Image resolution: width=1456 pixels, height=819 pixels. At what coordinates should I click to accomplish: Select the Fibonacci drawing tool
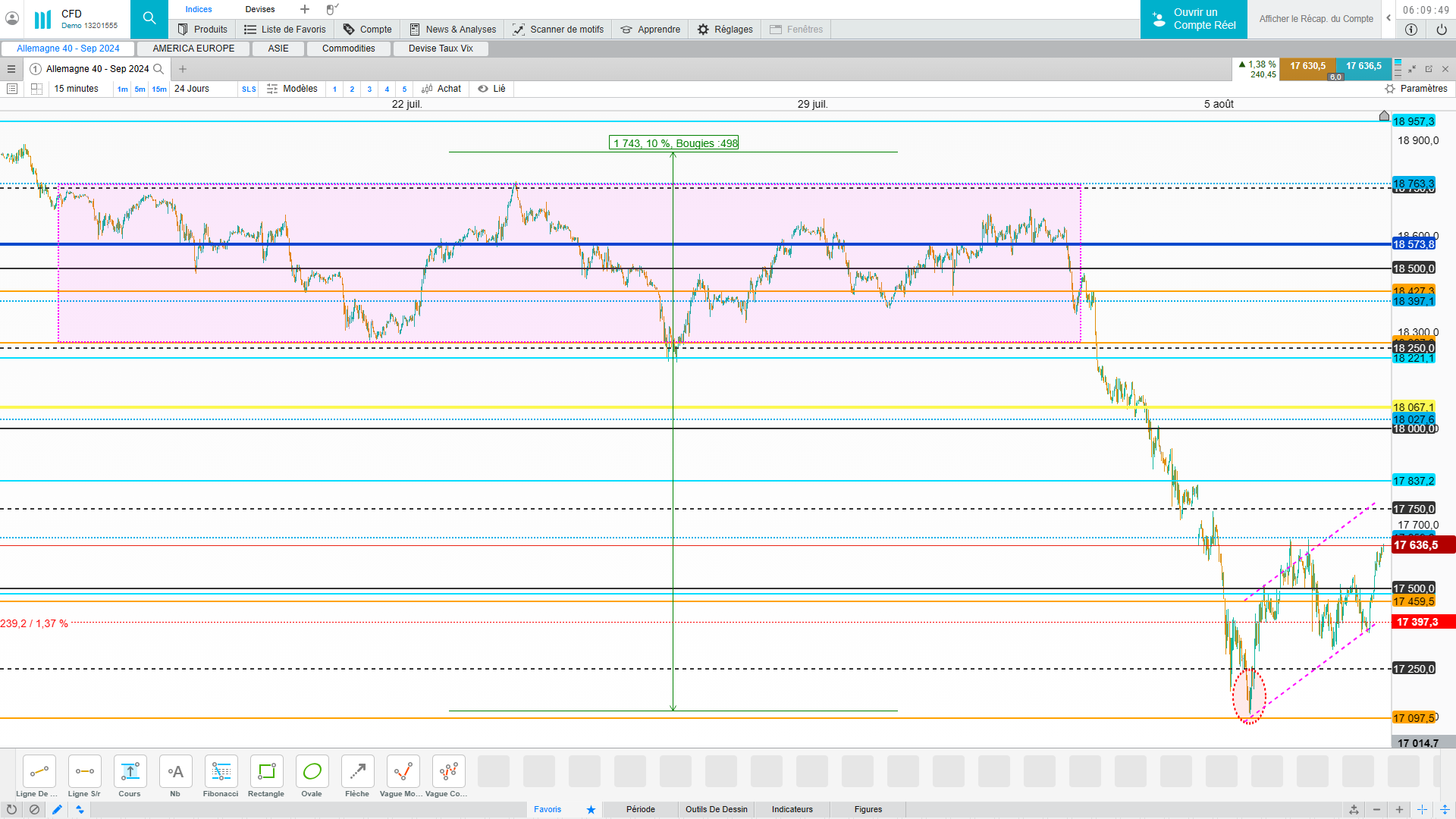[x=221, y=772]
